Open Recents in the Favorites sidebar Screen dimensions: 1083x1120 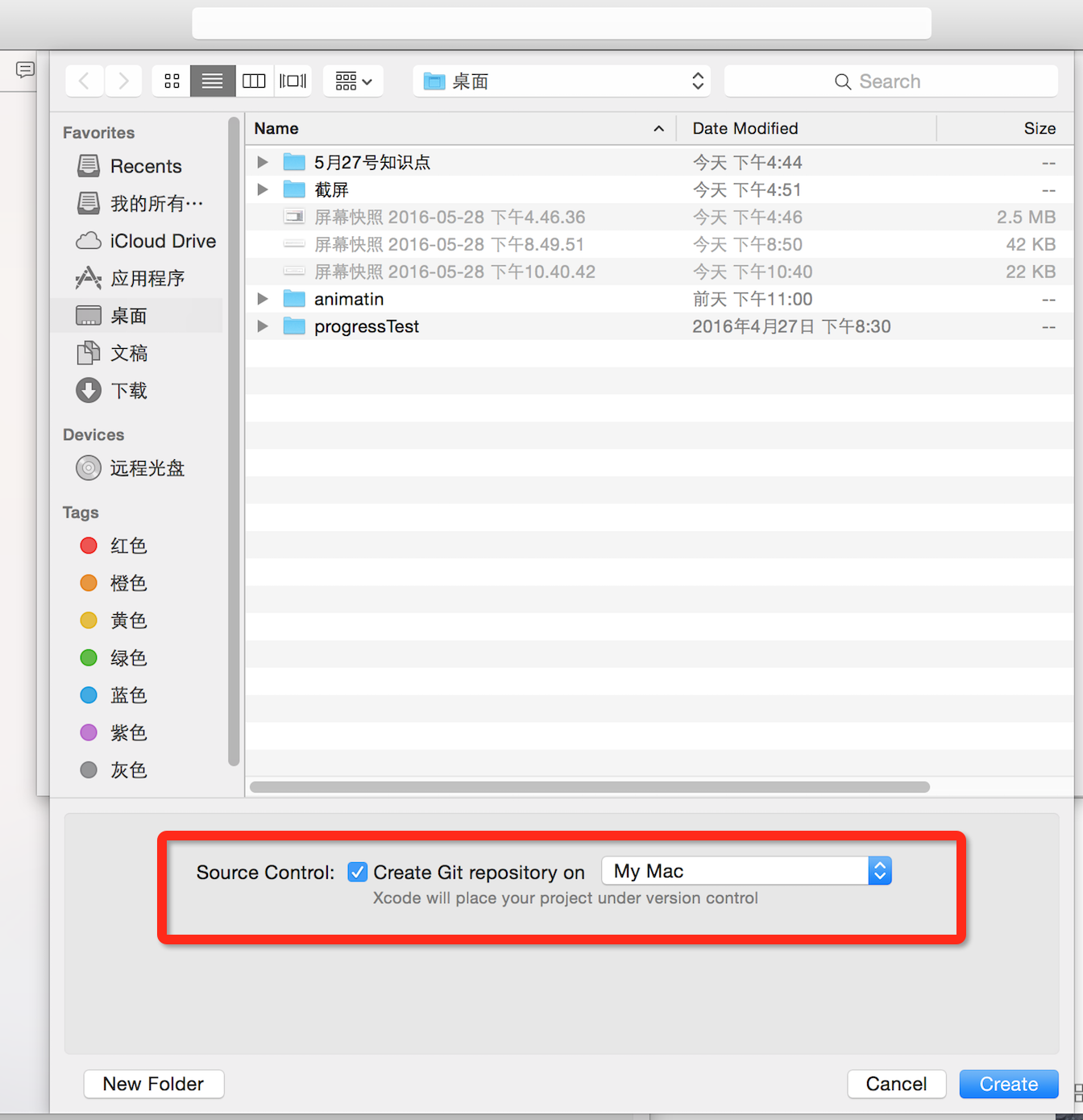(146, 165)
